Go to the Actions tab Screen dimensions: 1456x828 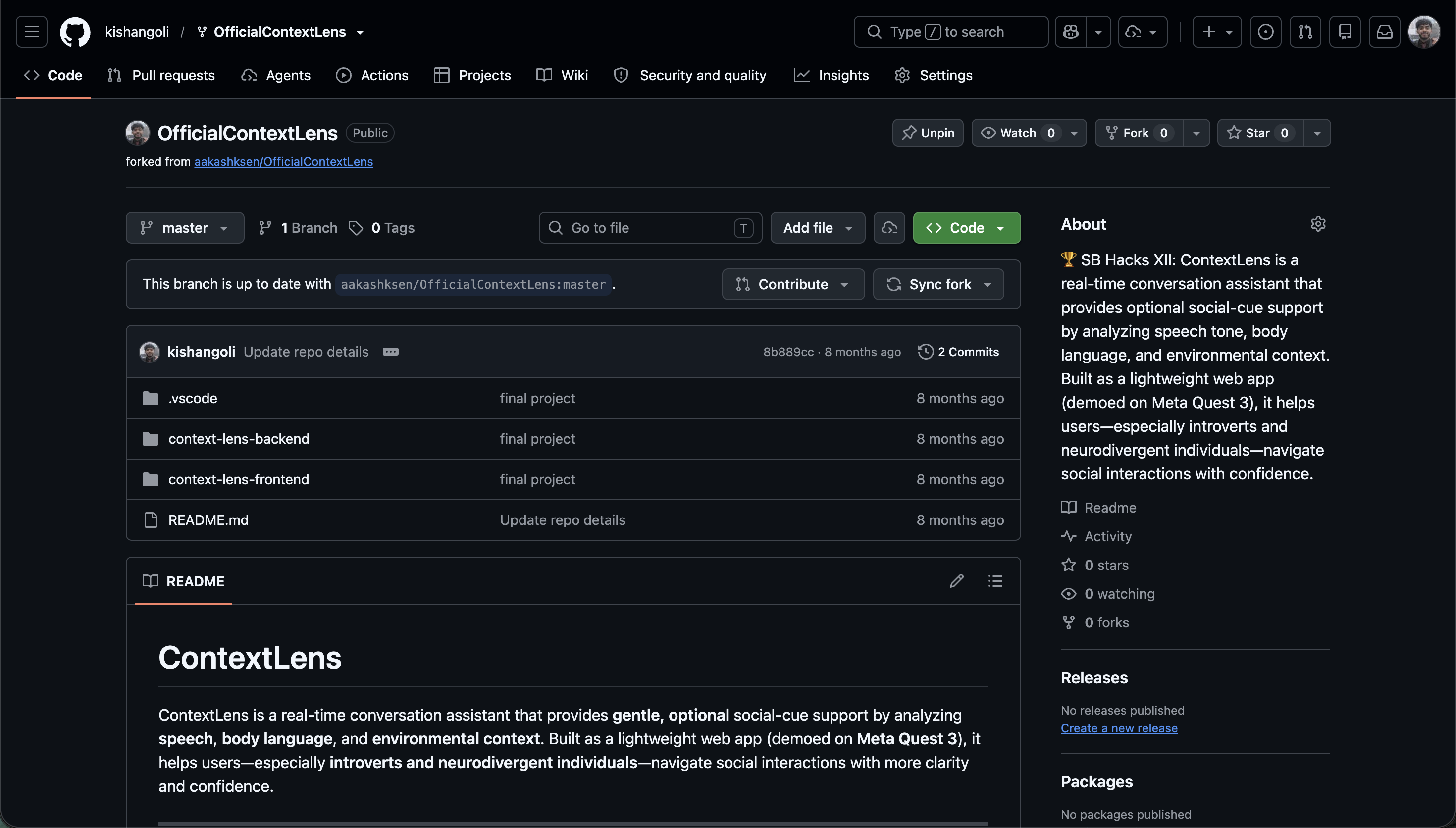[x=372, y=75]
